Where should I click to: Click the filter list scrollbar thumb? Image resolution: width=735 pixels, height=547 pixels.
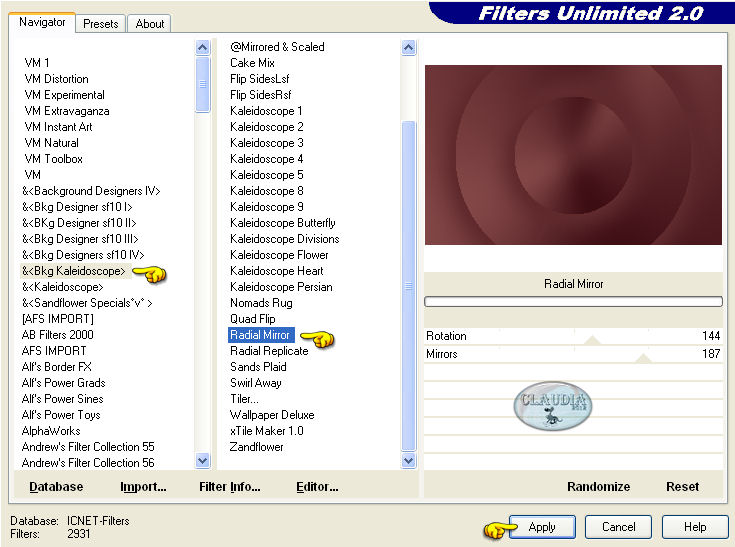tap(409, 286)
